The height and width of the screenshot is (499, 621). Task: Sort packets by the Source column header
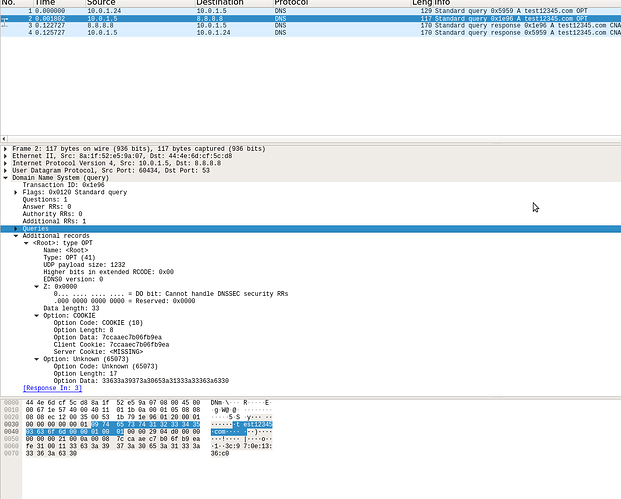101,3
